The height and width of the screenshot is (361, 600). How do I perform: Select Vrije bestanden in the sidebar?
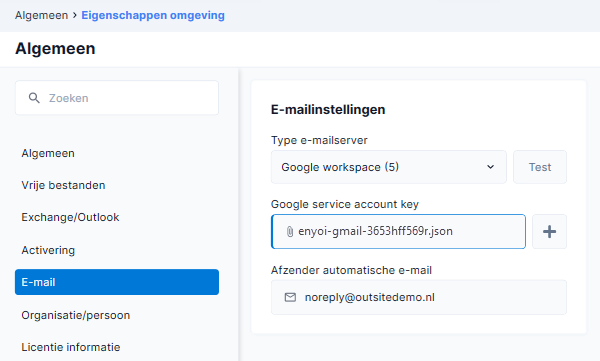pos(63,185)
